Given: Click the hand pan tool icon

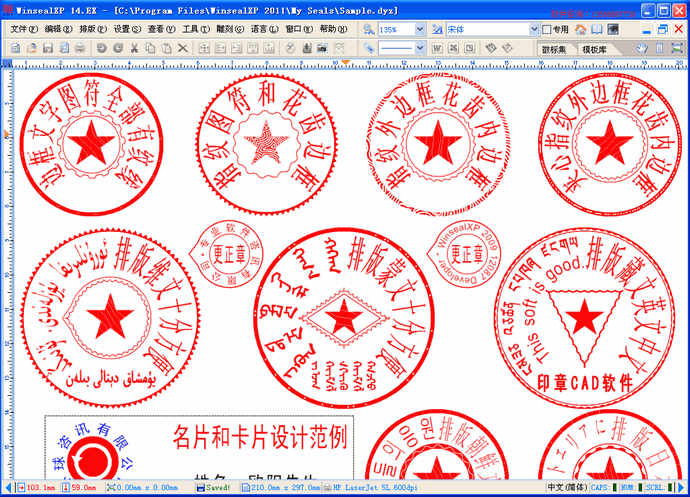Looking at the screenshot, I should [642, 48].
